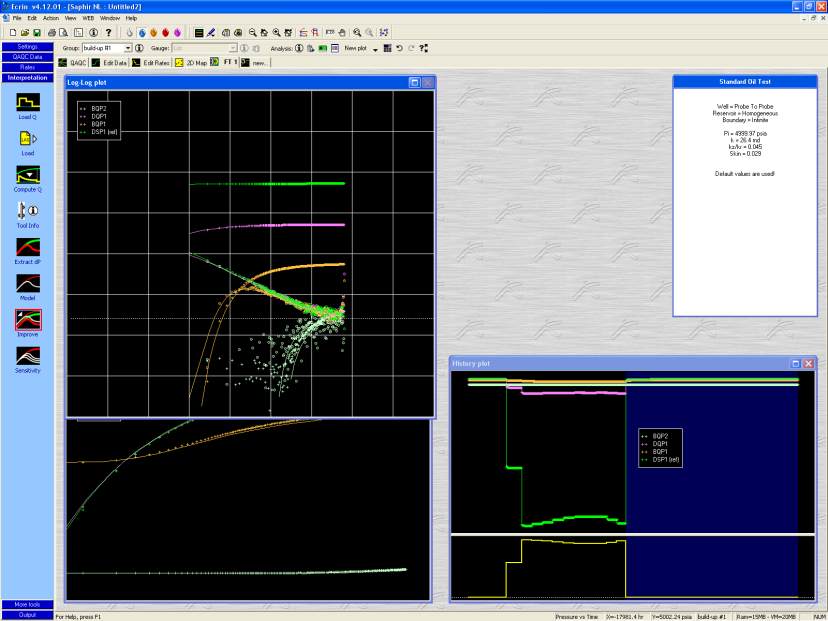
Task: Switch to the Edit Rates tab
Action: tap(151, 63)
